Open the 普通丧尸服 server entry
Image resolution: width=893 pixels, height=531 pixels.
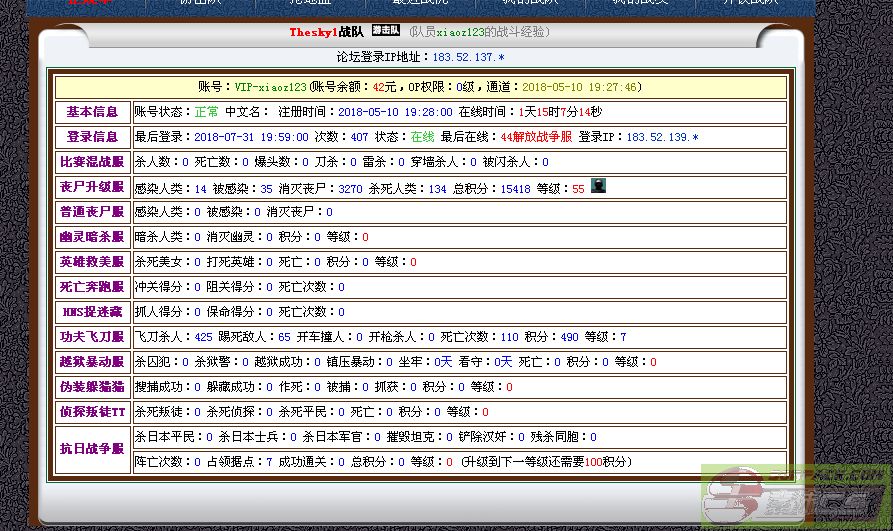pos(92,212)
